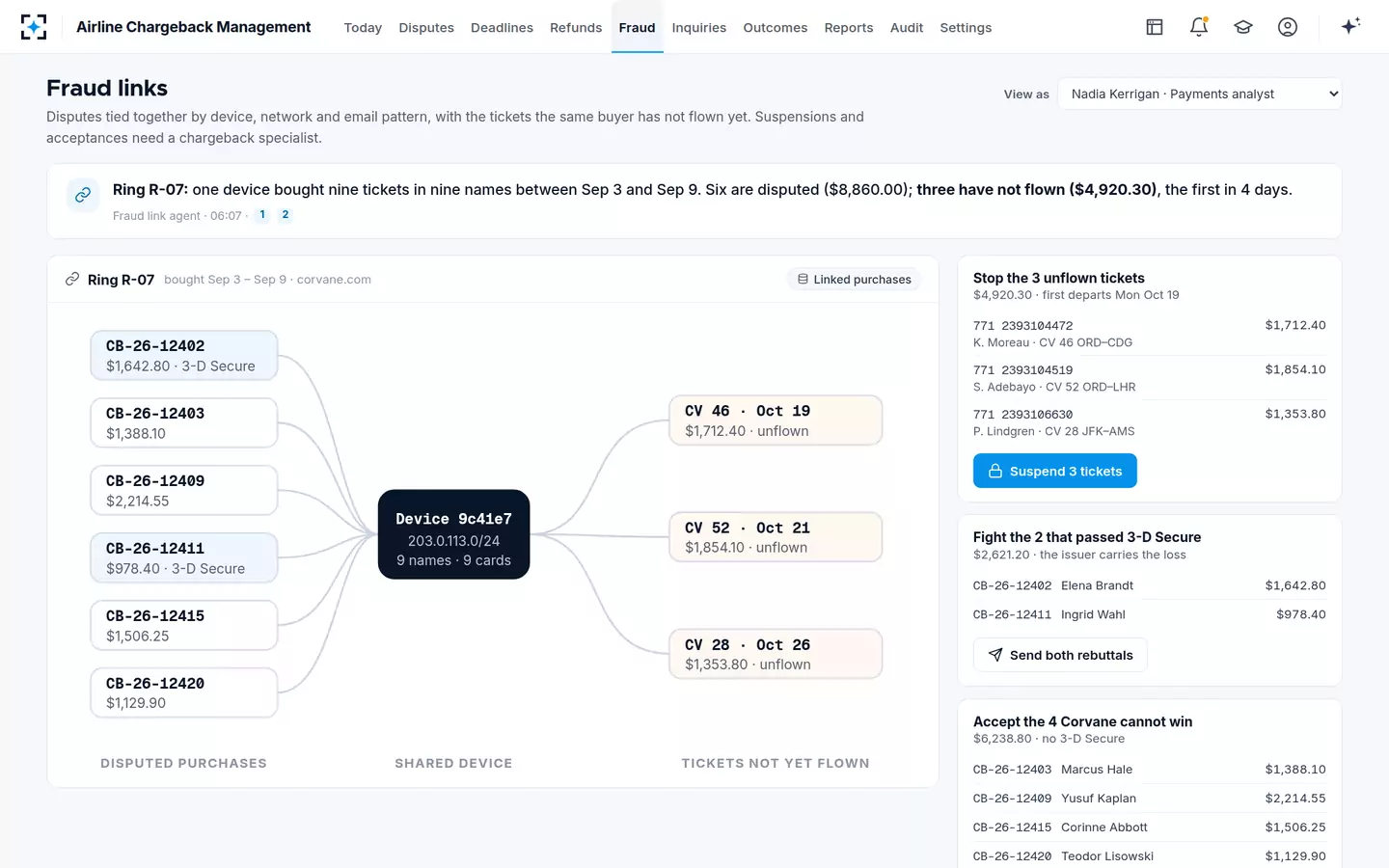Select the CV 46 Oct 19 ticket node

click(776, 420)
